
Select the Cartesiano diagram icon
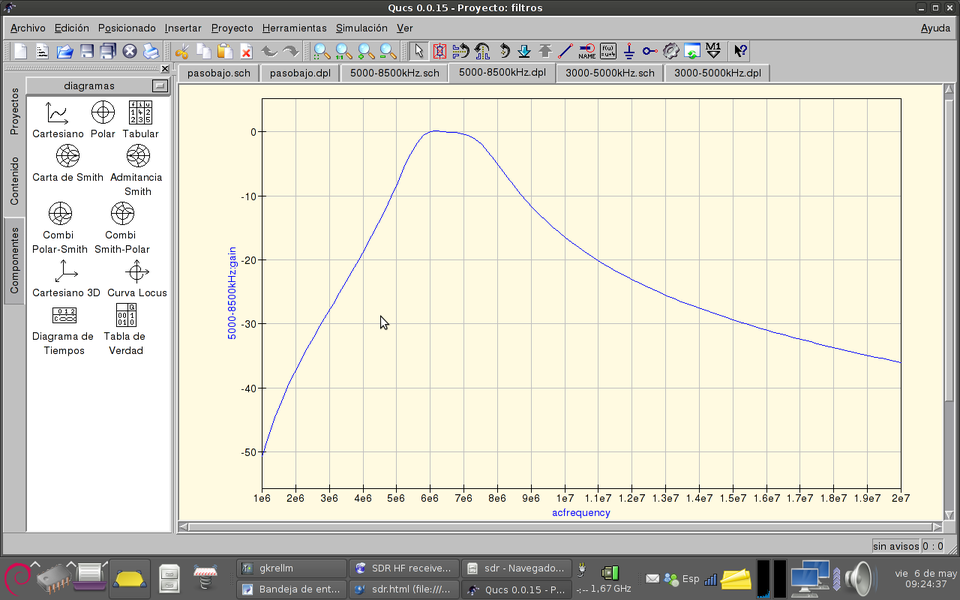coord(58,113)
